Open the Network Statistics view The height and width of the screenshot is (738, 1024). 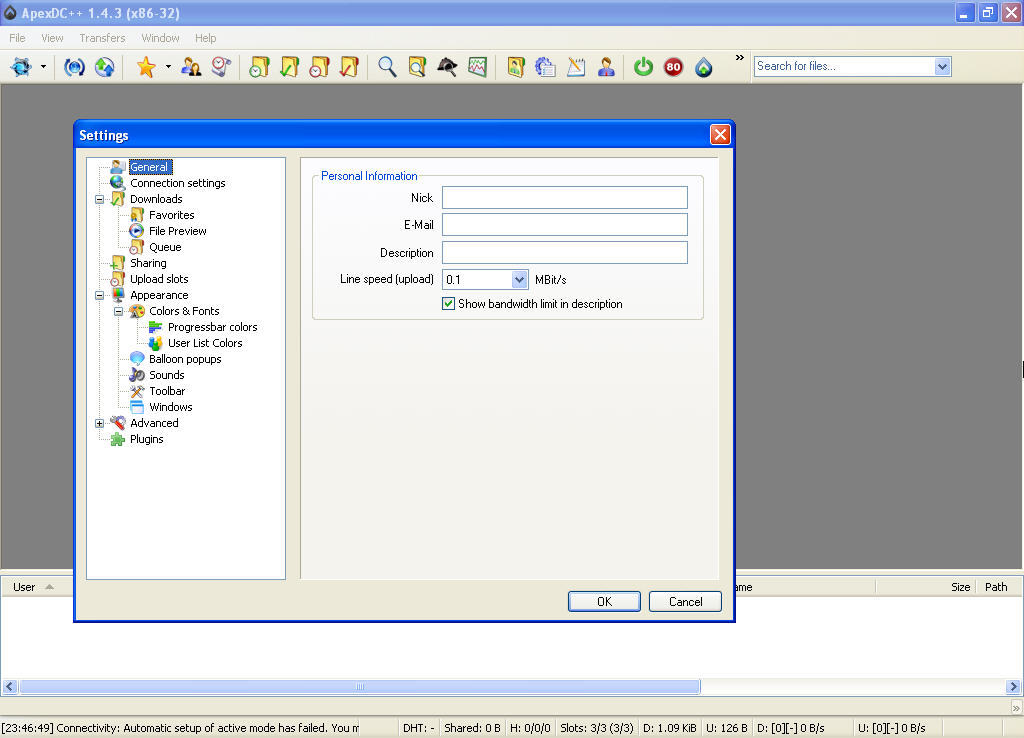[x=477, y=66]
